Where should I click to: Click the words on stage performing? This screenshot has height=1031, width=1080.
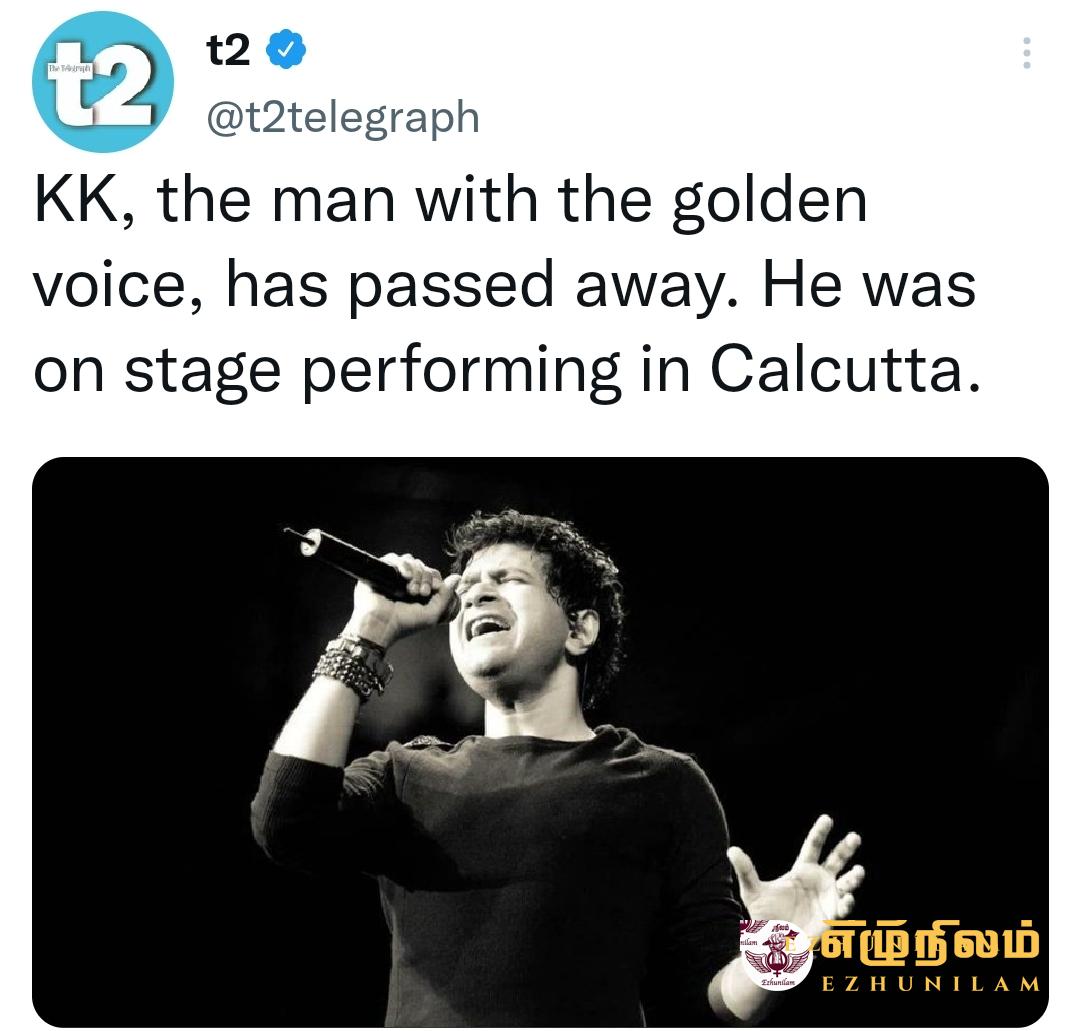[326, 373]
